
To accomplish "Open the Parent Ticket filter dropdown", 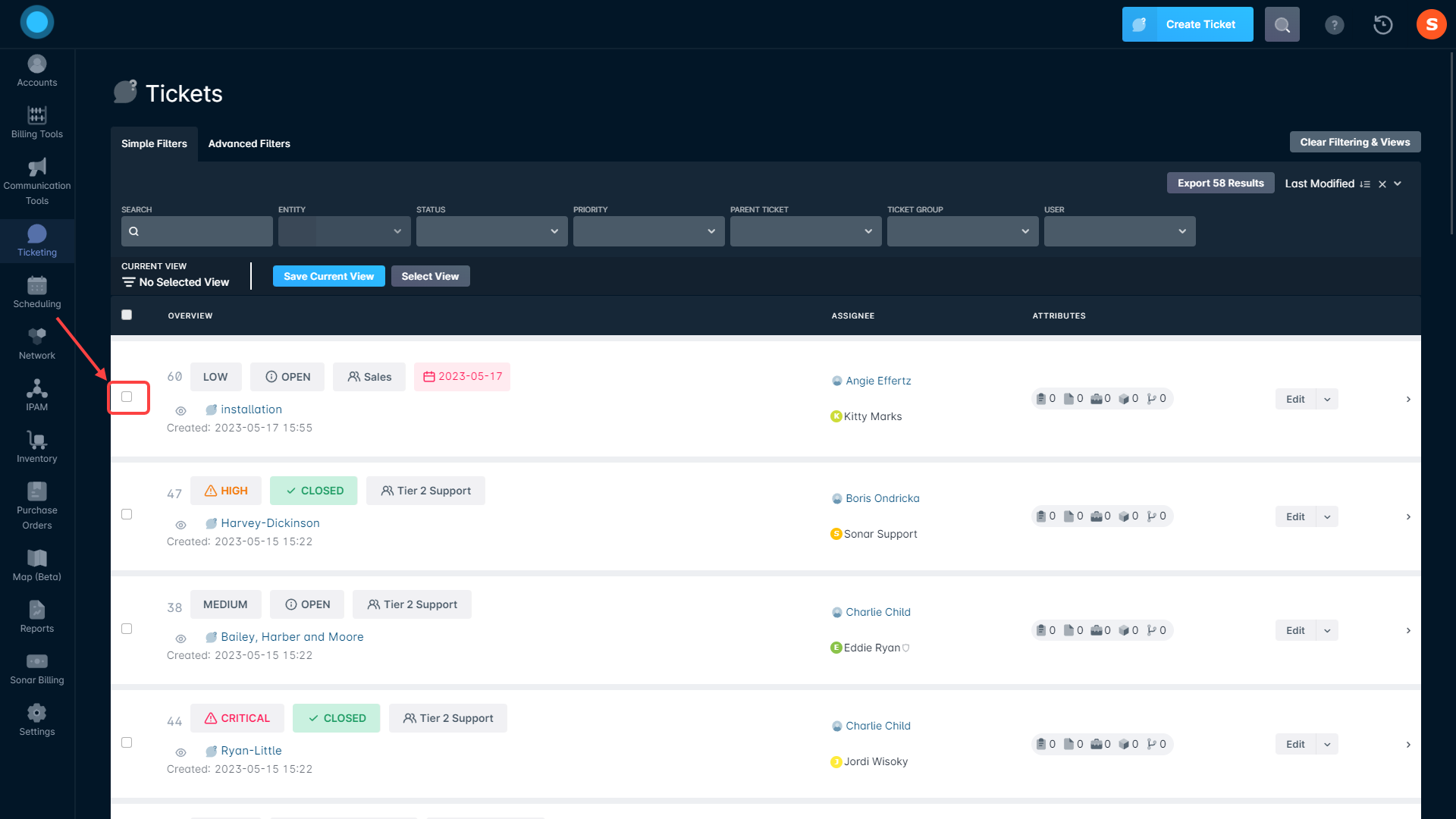I will coord(805,231).
